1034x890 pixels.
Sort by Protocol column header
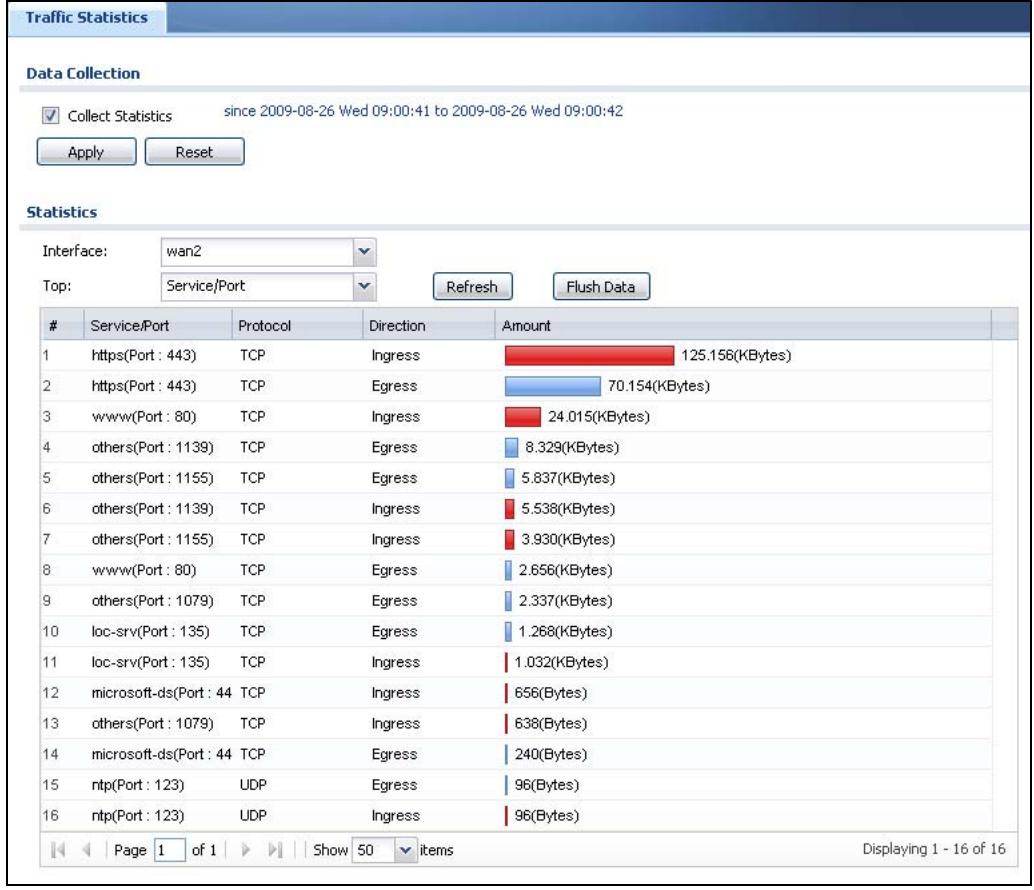tap(297, 325)
